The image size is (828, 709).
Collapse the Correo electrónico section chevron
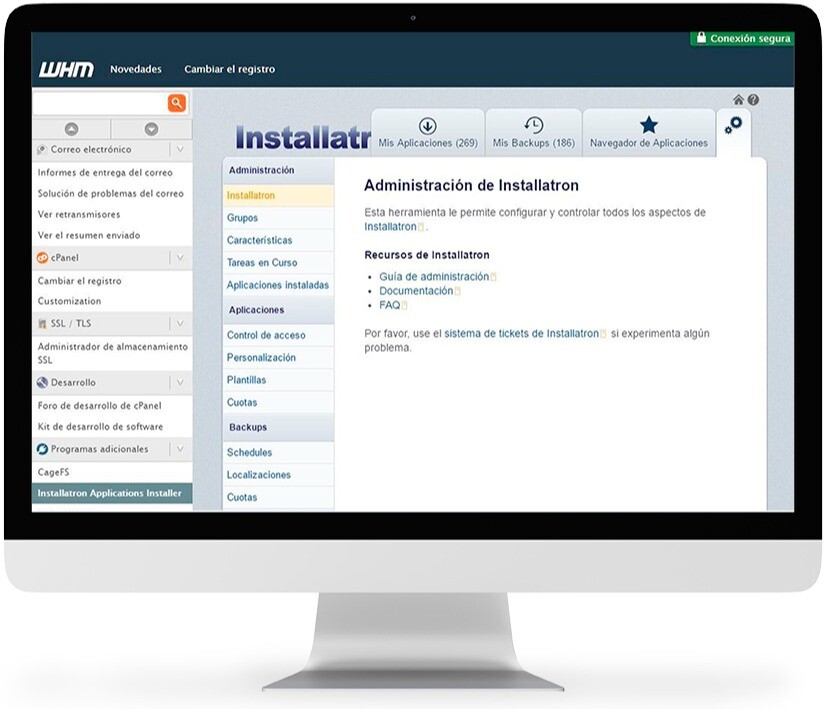178,148
